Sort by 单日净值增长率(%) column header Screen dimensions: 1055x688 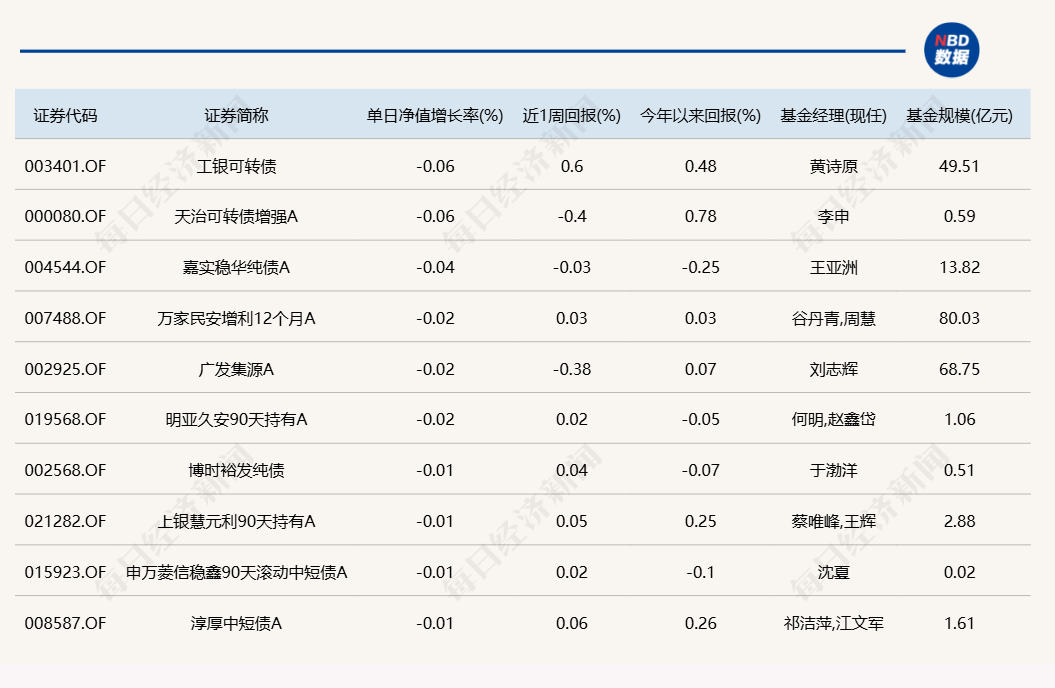tap(432, 115)
